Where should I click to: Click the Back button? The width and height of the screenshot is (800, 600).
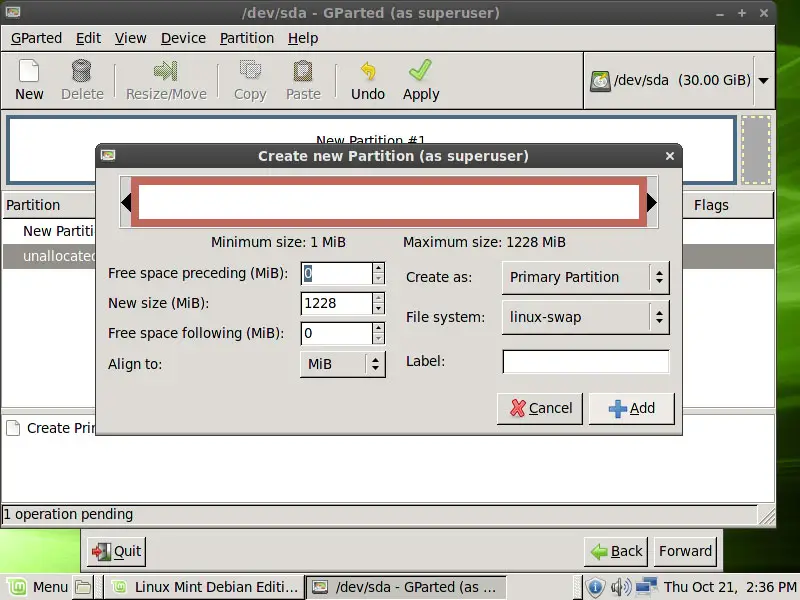pos(616,552)
